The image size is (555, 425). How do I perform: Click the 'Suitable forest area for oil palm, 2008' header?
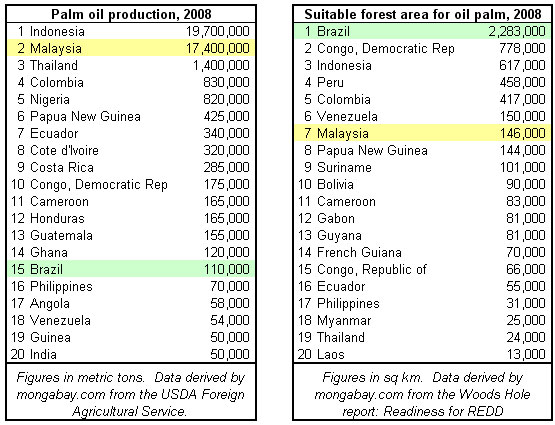click(x=423, y=15)
